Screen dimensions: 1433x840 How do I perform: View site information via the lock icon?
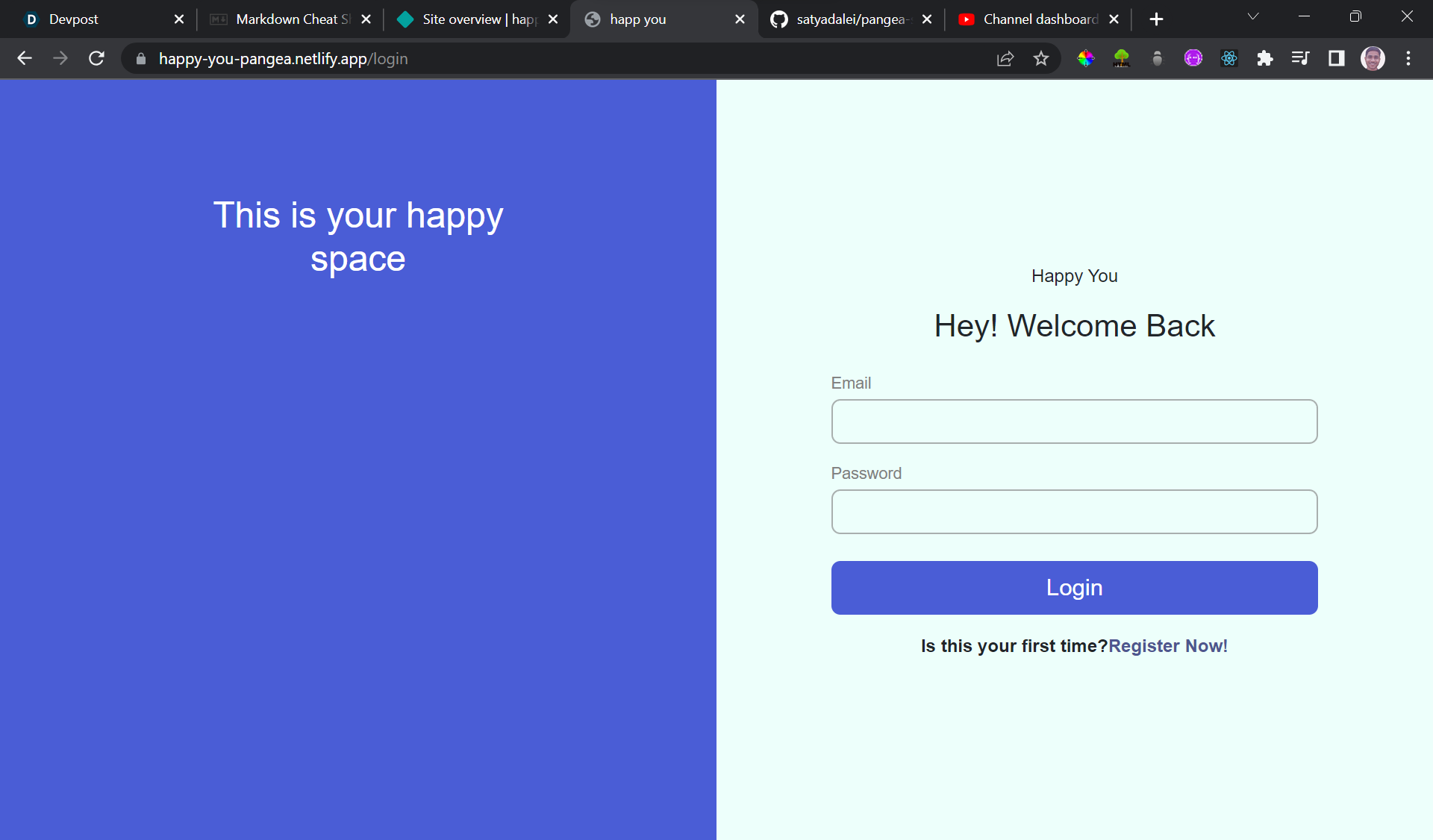click(141, 58)
